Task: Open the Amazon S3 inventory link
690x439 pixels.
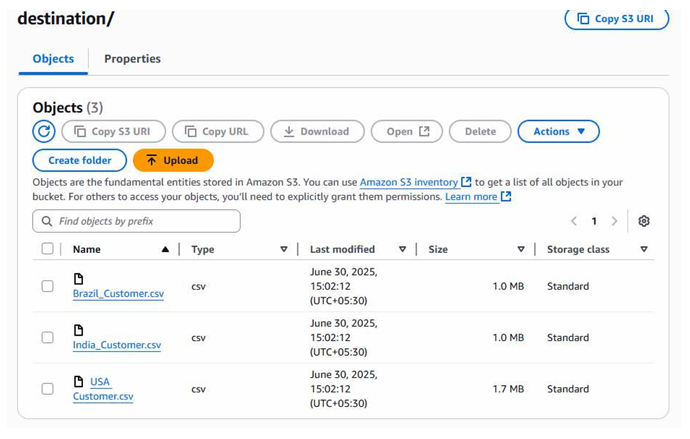Action: click(409, 182)
